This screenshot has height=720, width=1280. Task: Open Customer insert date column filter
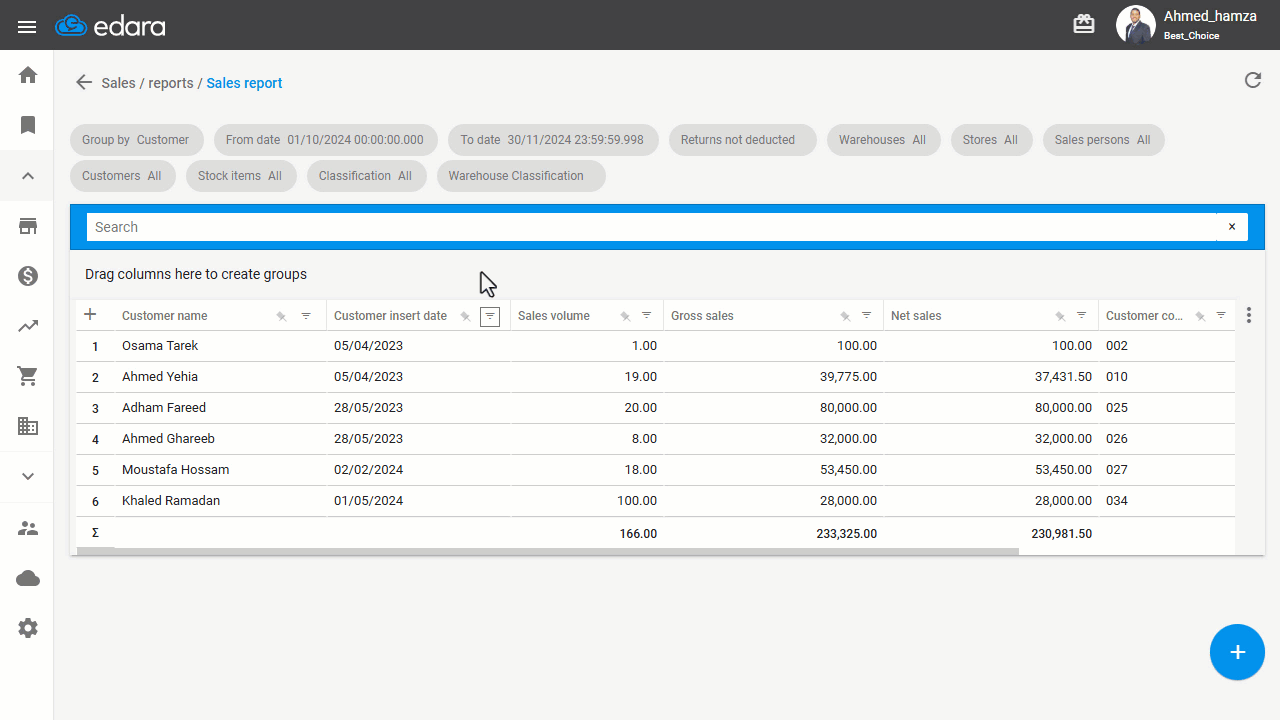[x=490, y=316]
